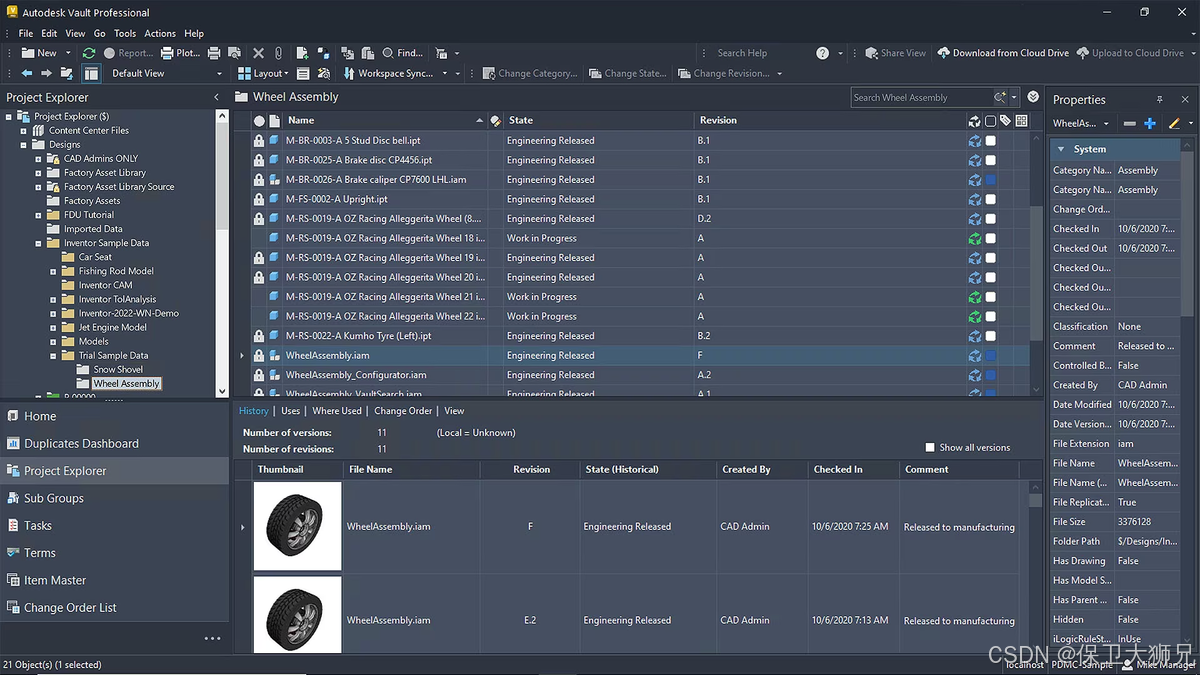Collapse the System properties section

click(1062, 149)
